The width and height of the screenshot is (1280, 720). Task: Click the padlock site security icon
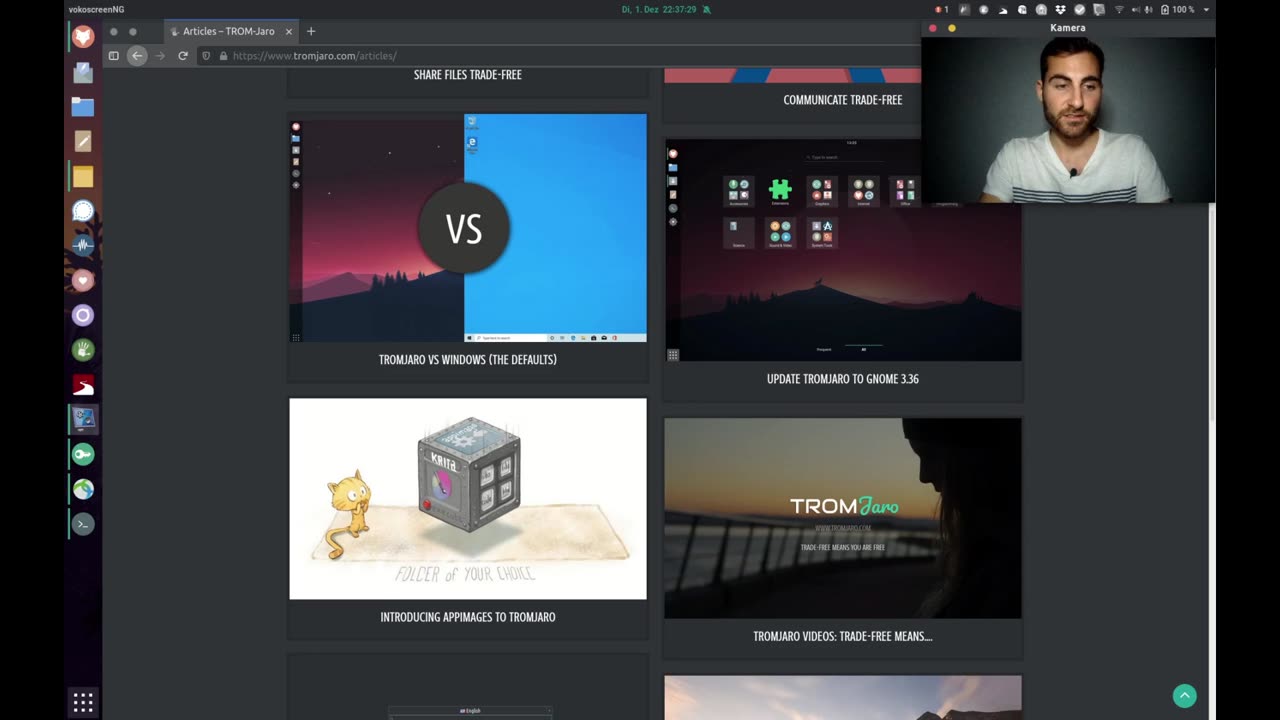(x=223, y=56)
